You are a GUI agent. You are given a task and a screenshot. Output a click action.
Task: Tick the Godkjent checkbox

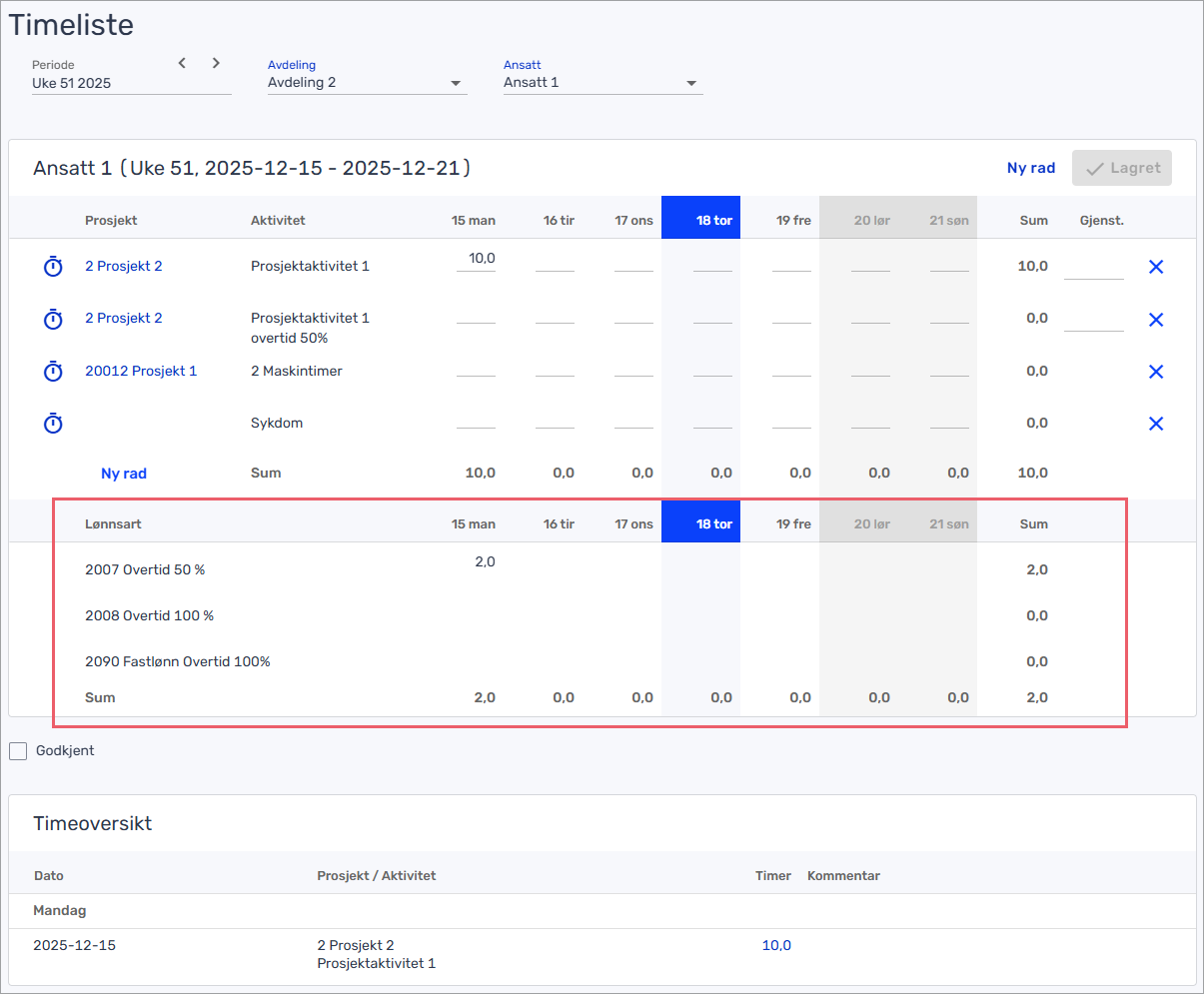tap(18, 751)
